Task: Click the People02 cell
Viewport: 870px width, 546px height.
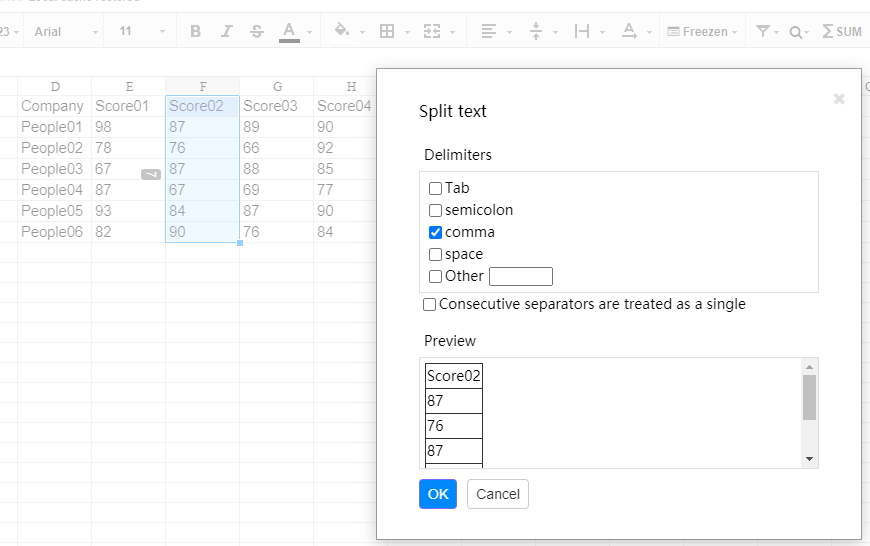Action: coord(54,148)
